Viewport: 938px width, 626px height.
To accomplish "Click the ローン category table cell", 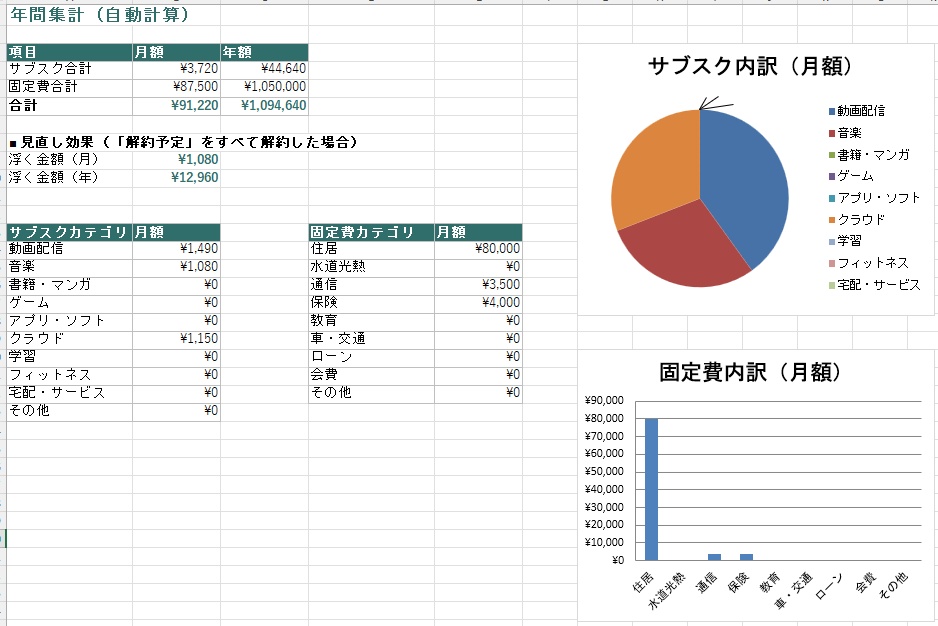I will (x=371, y=357).
